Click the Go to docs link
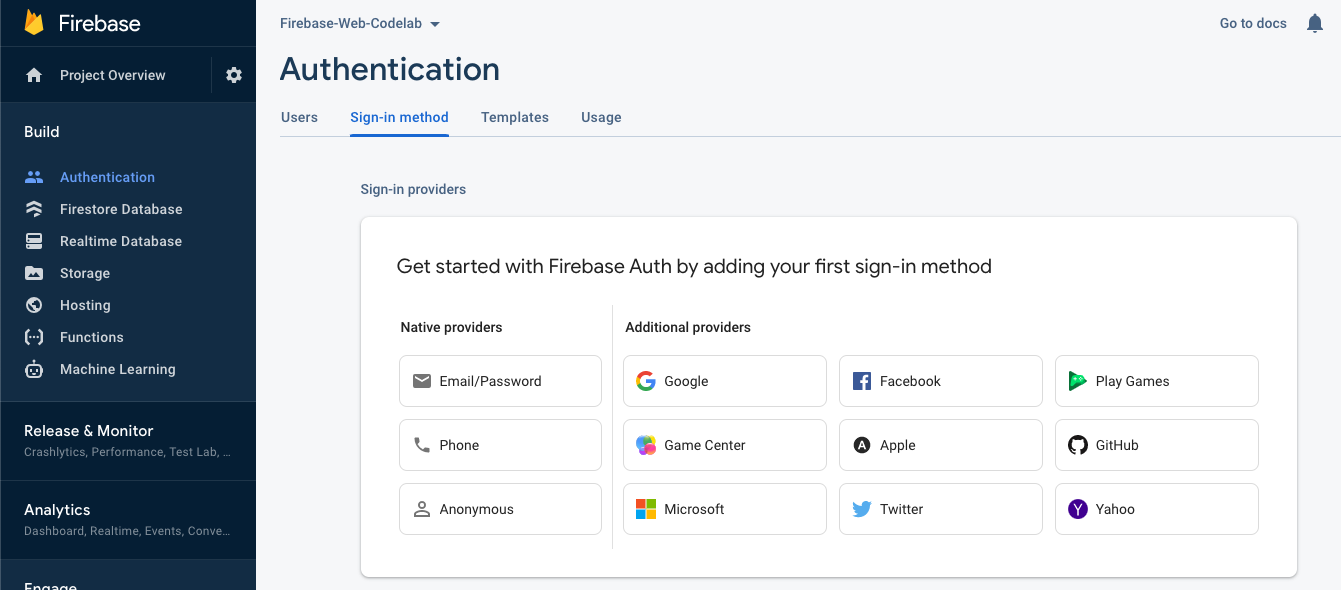 1253,23
